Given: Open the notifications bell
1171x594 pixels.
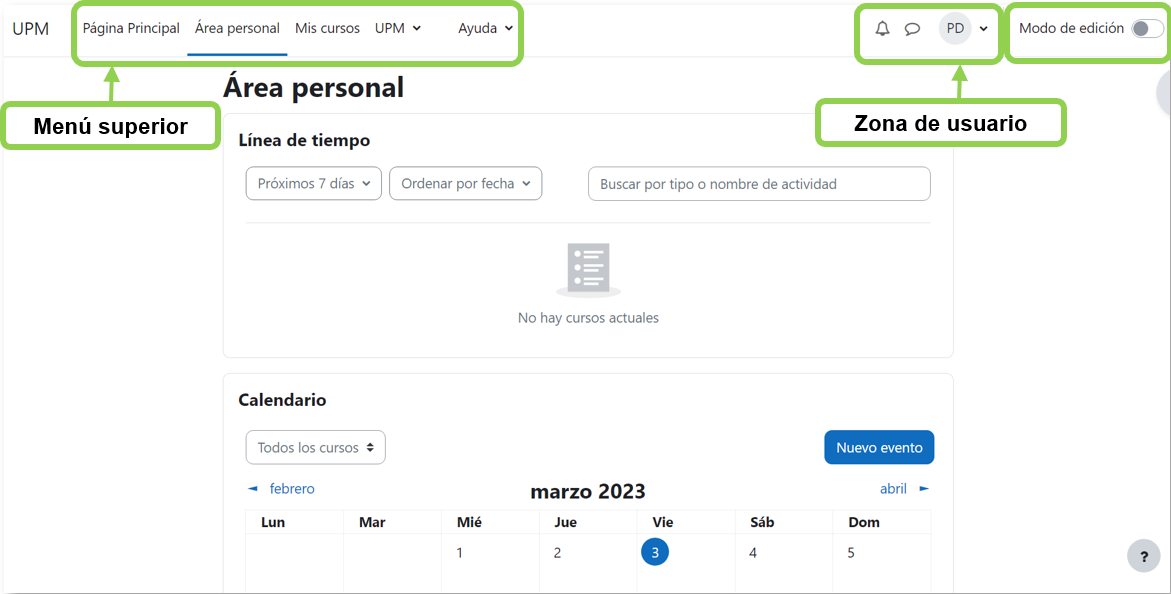Looking at the screenshot, I should click(x=881, y=28).
